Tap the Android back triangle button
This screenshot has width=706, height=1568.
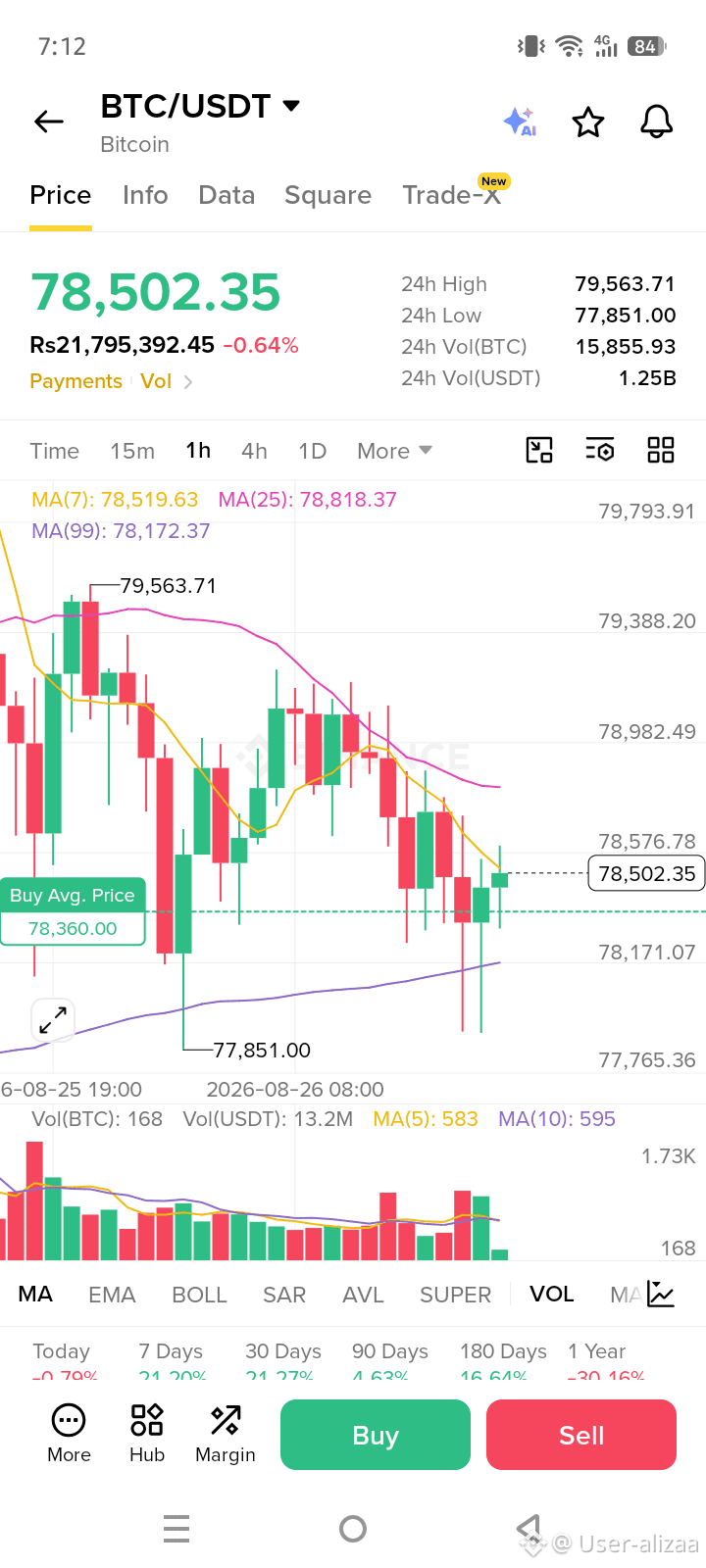tap(529, 1529)
